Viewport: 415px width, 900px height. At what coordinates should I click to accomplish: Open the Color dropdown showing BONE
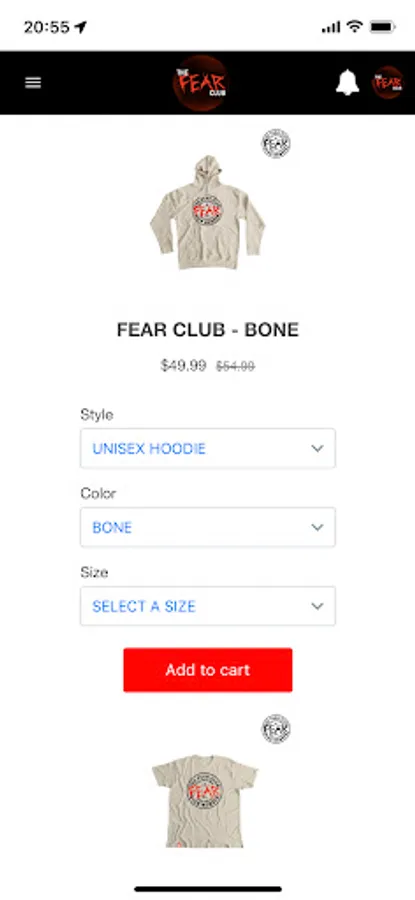pos(208,527)
